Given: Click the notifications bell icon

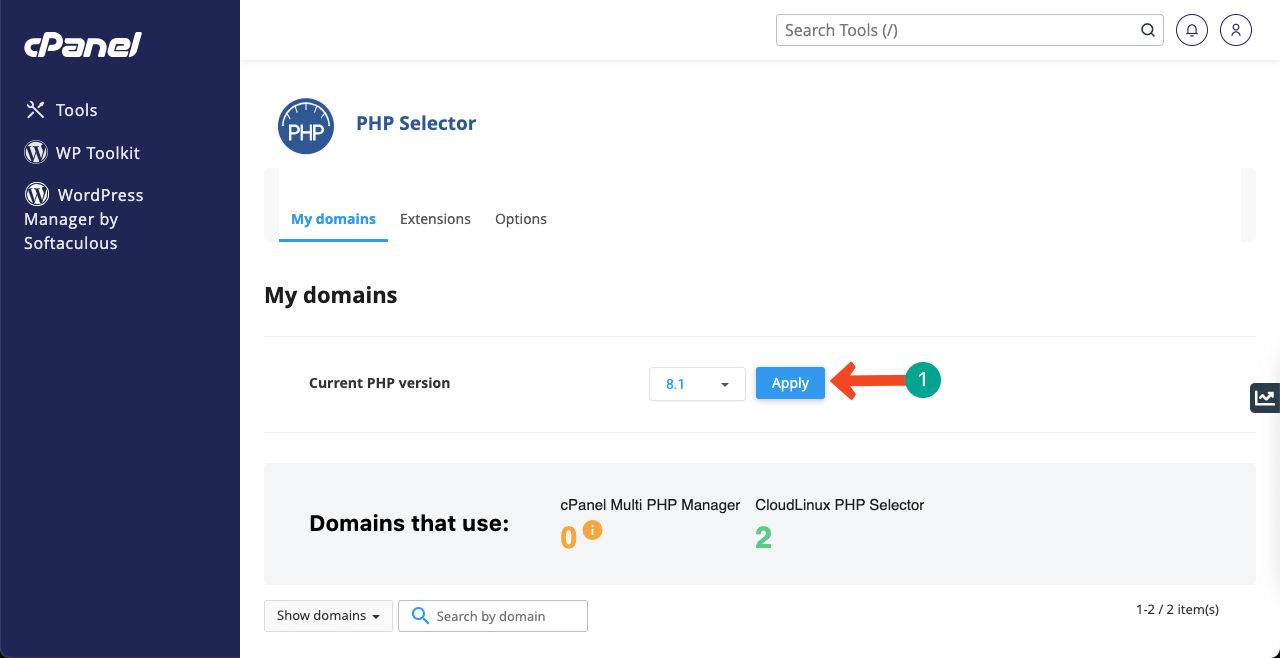Looking at the screenshot, I should (1191, 30).
